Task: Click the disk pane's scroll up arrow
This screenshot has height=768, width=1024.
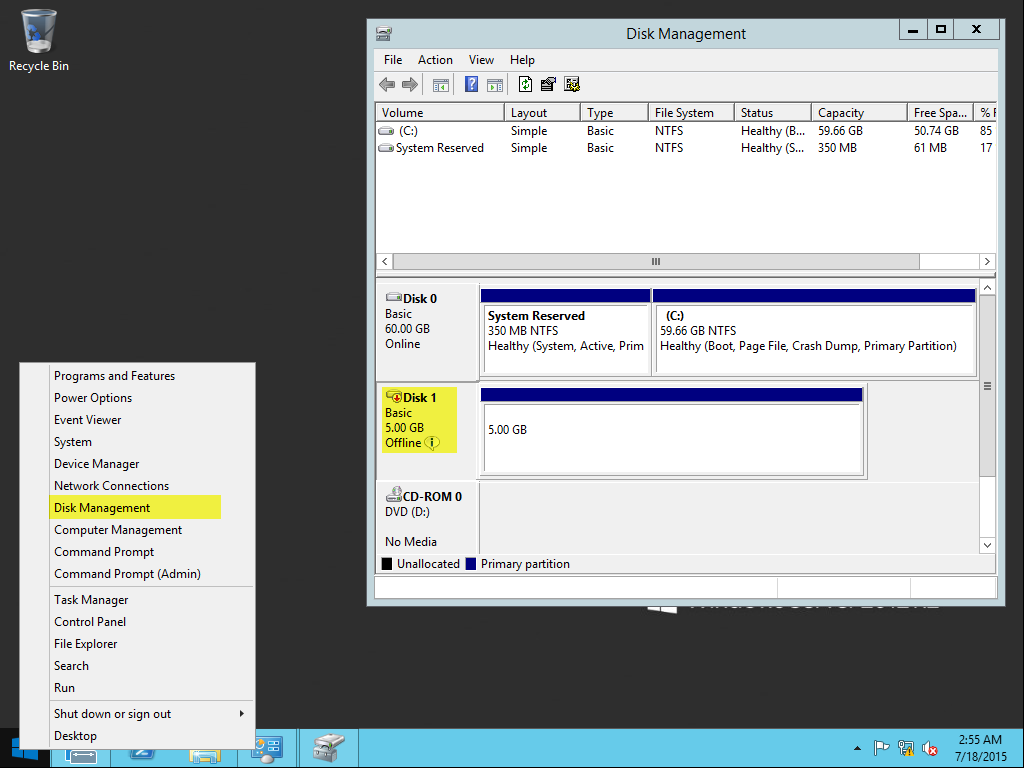Action: 987,288
